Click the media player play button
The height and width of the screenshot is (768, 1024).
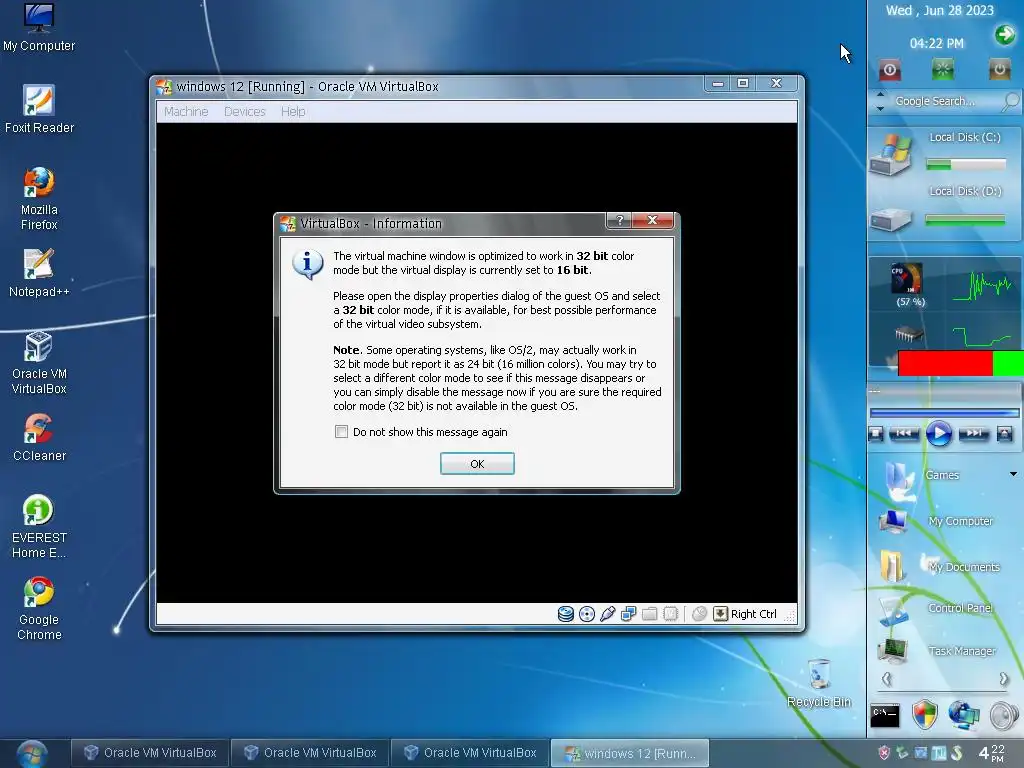938,434
